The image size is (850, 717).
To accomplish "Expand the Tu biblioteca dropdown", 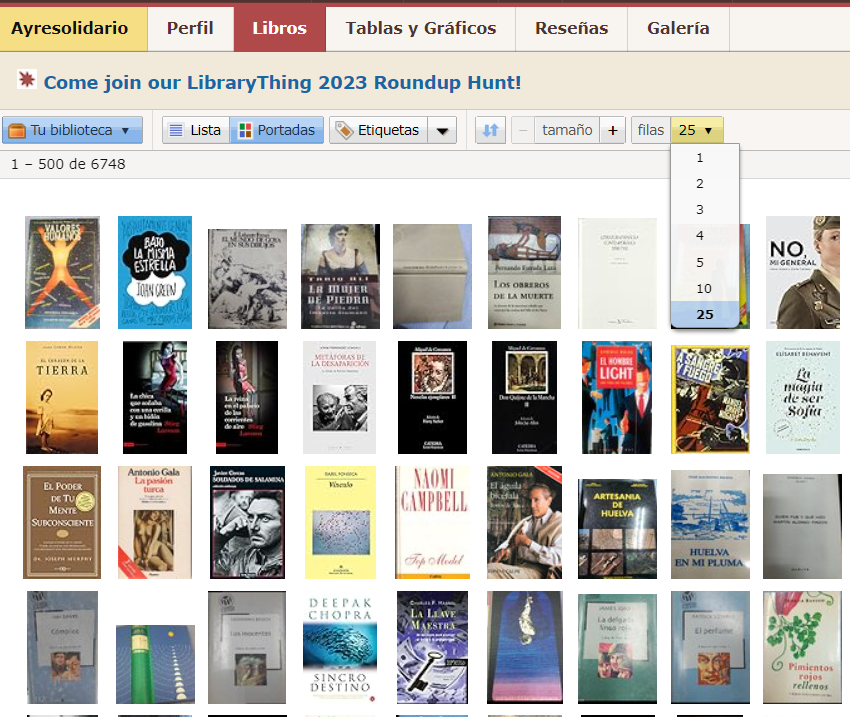I will (73, 130).
